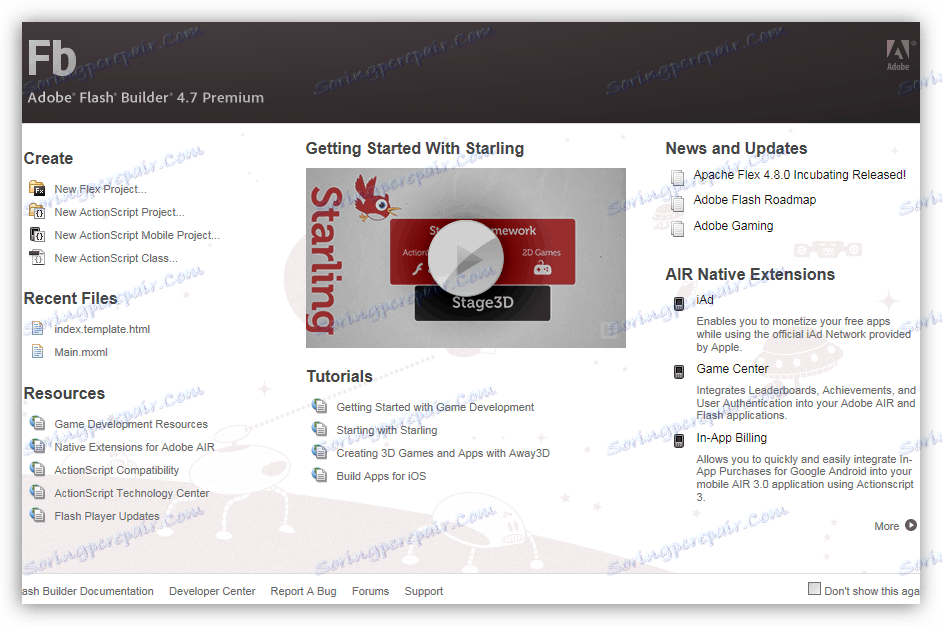Viewport: 942px width, 626px height.
Task: Open ActionScript Compatibility link
Action: tap(117, 470)
